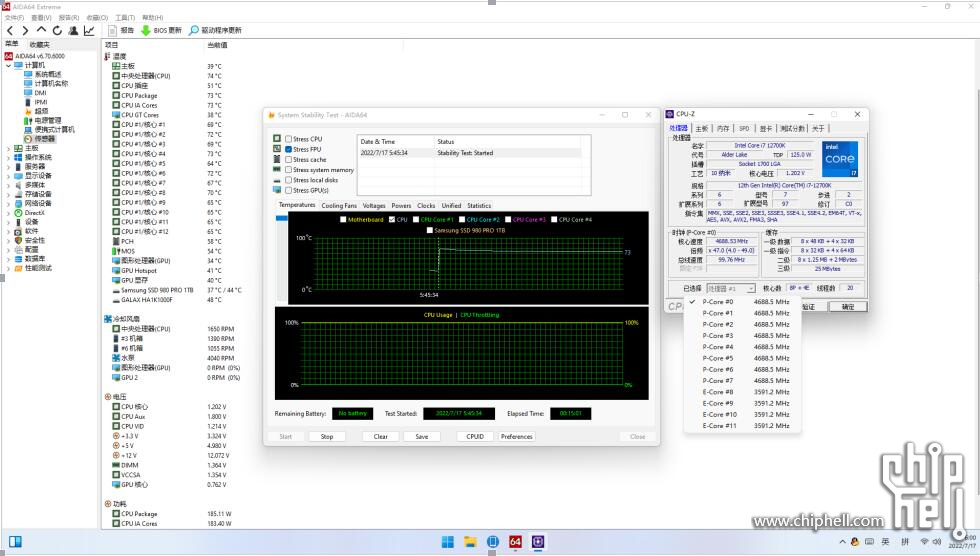
Task: Open stability test Preferences
Action: tap(516, 437)
